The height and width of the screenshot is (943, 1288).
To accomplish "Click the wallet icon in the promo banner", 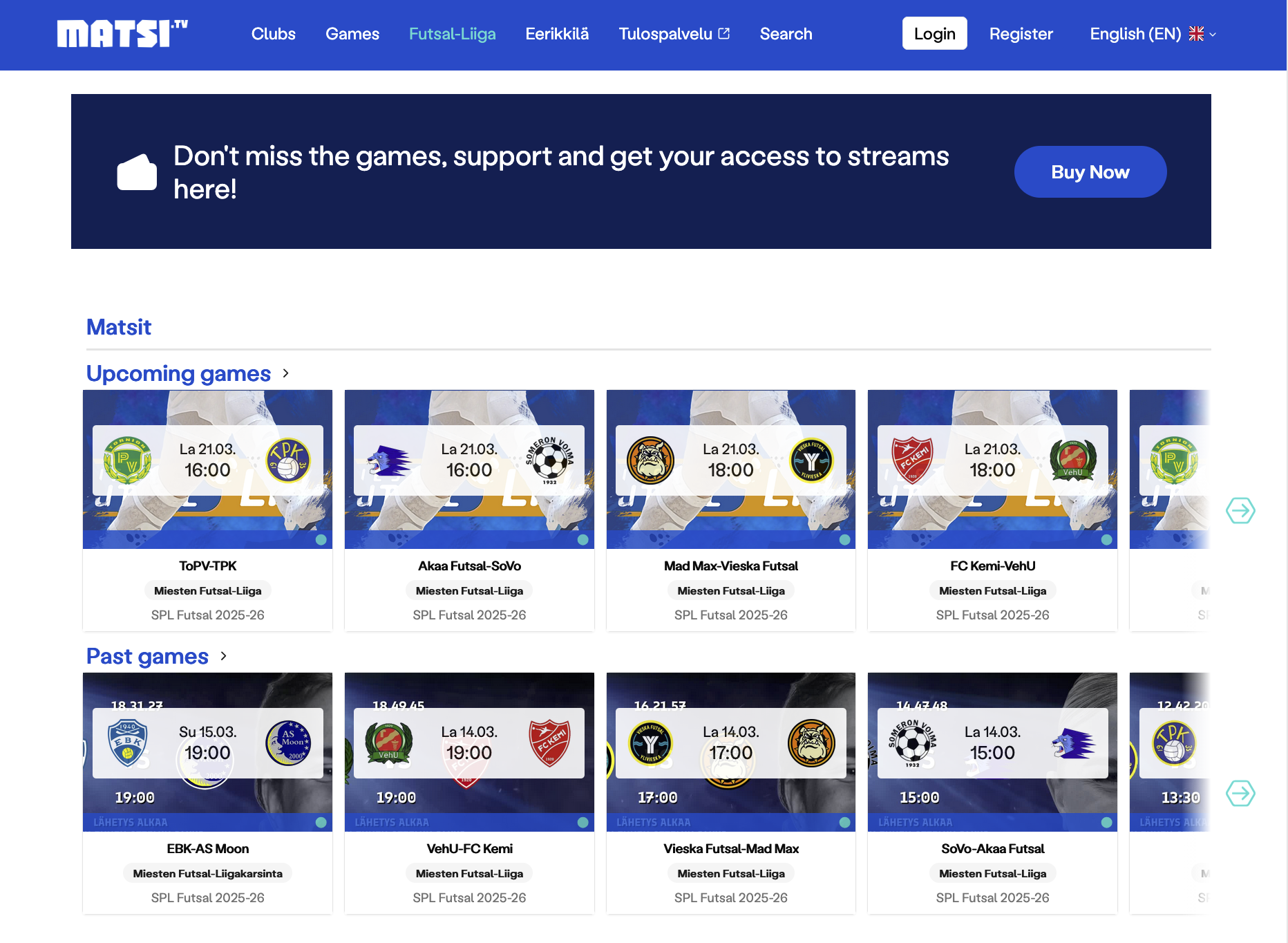I will [137, 172].
